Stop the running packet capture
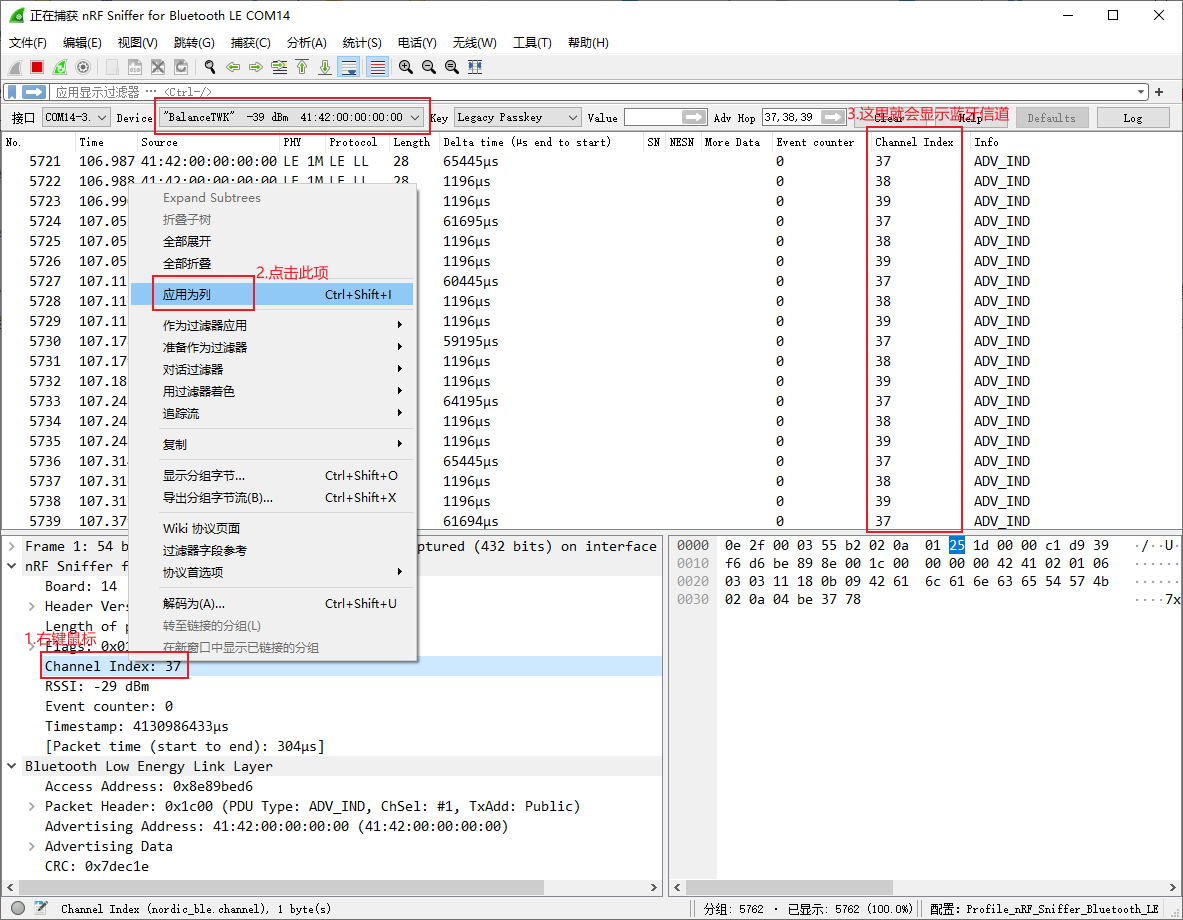 [35, 67]
